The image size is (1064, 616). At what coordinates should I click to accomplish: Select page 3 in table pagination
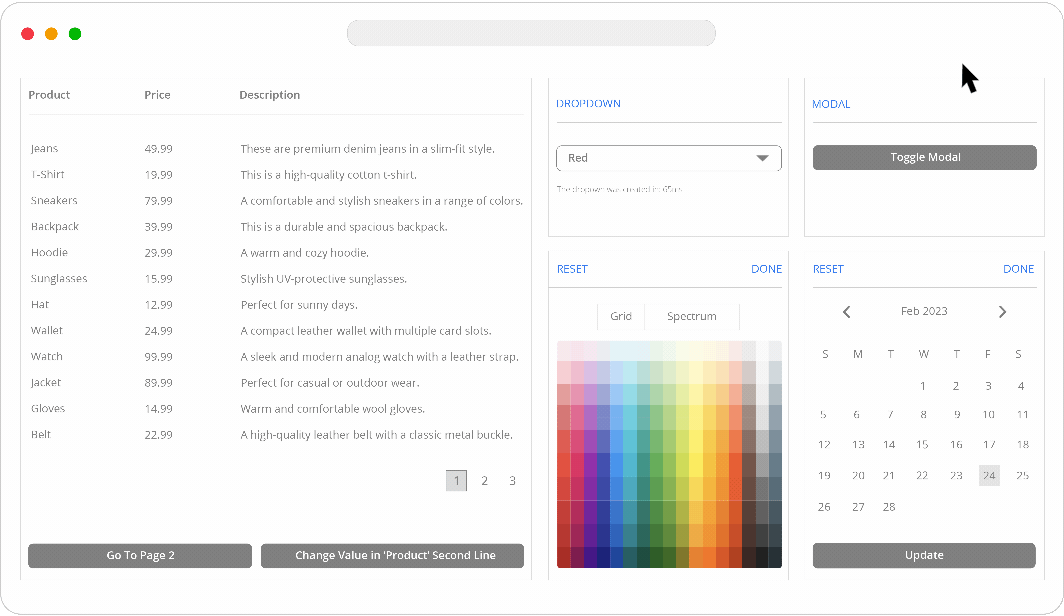(512, 480)
